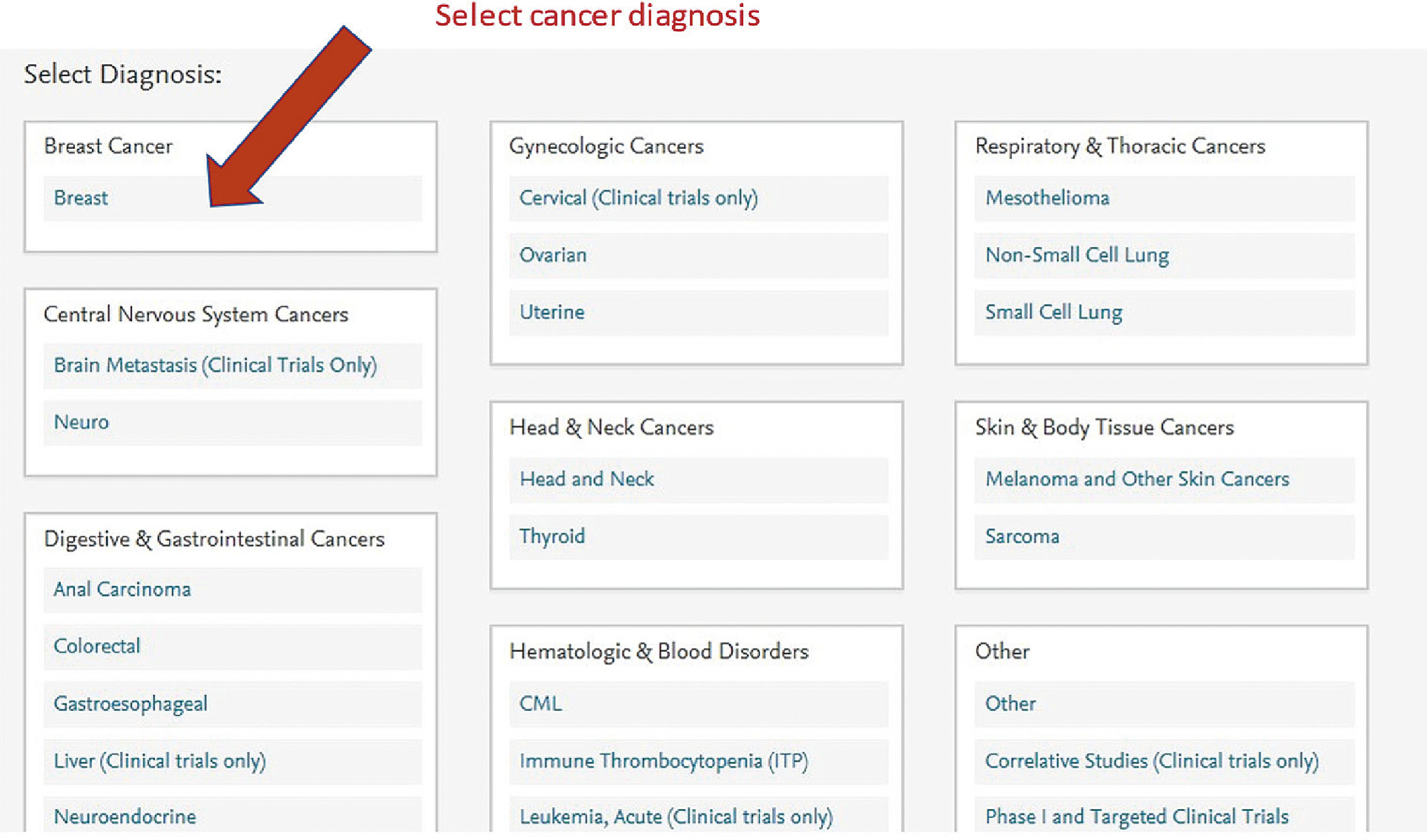
Task: Click the Uterine diagnosis link
Action: pos(551,313)
